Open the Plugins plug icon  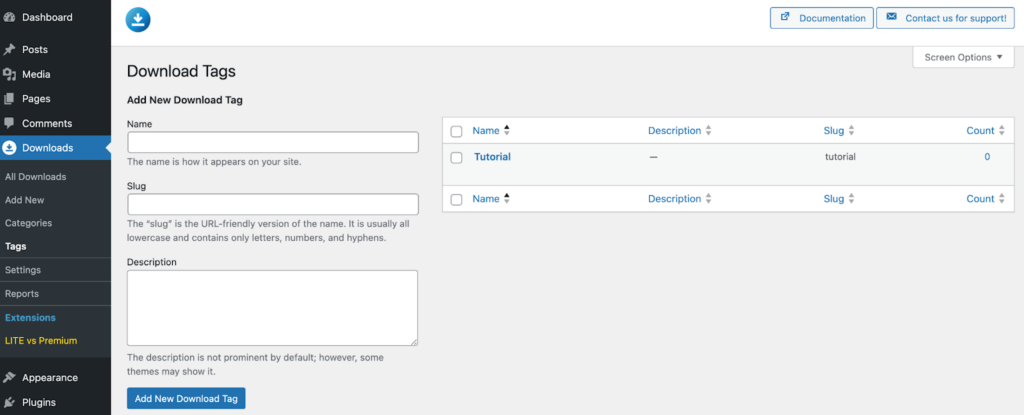pos(9,403)
